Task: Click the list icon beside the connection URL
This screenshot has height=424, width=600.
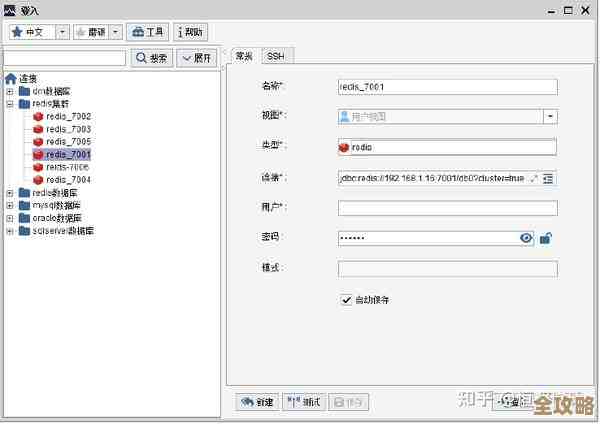Action: (x=548, y=178)
